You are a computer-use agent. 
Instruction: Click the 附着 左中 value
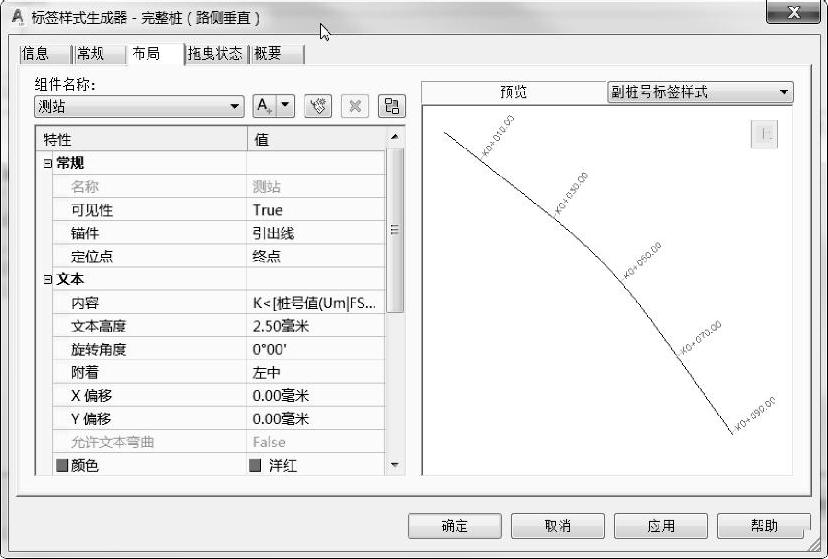(316, 372)
